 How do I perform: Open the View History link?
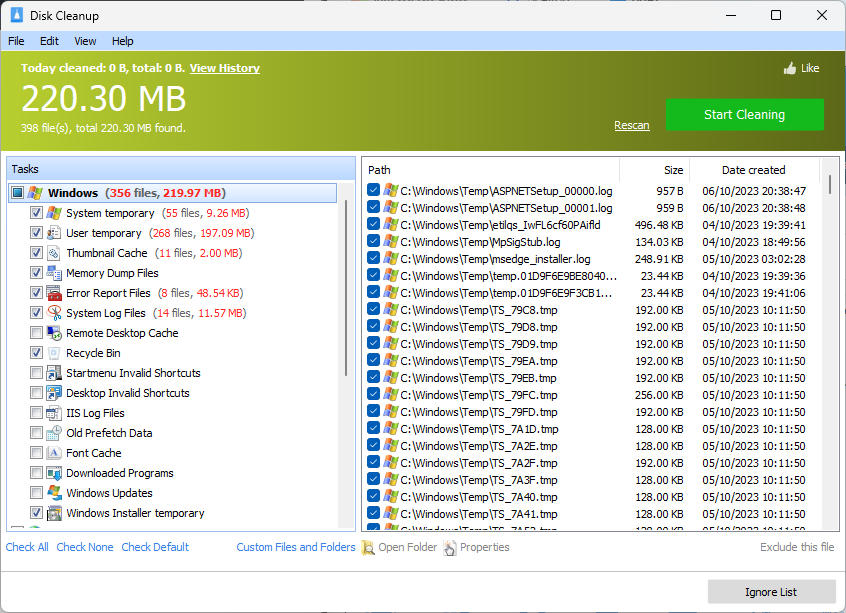coord(224,68)
